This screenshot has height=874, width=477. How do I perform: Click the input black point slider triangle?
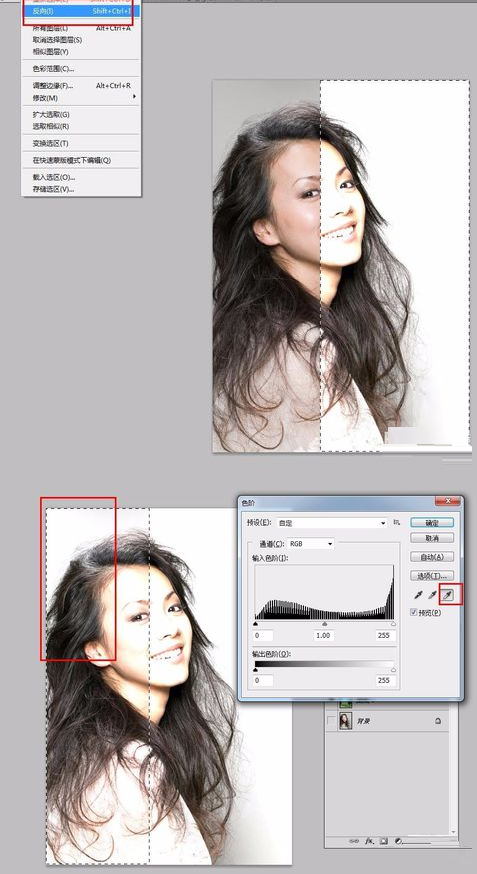click(256, 624)
